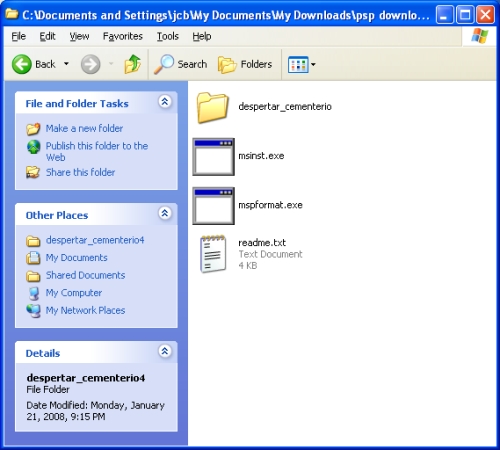Collapse the File and Folder Tasks panel

tap(165, 102)
